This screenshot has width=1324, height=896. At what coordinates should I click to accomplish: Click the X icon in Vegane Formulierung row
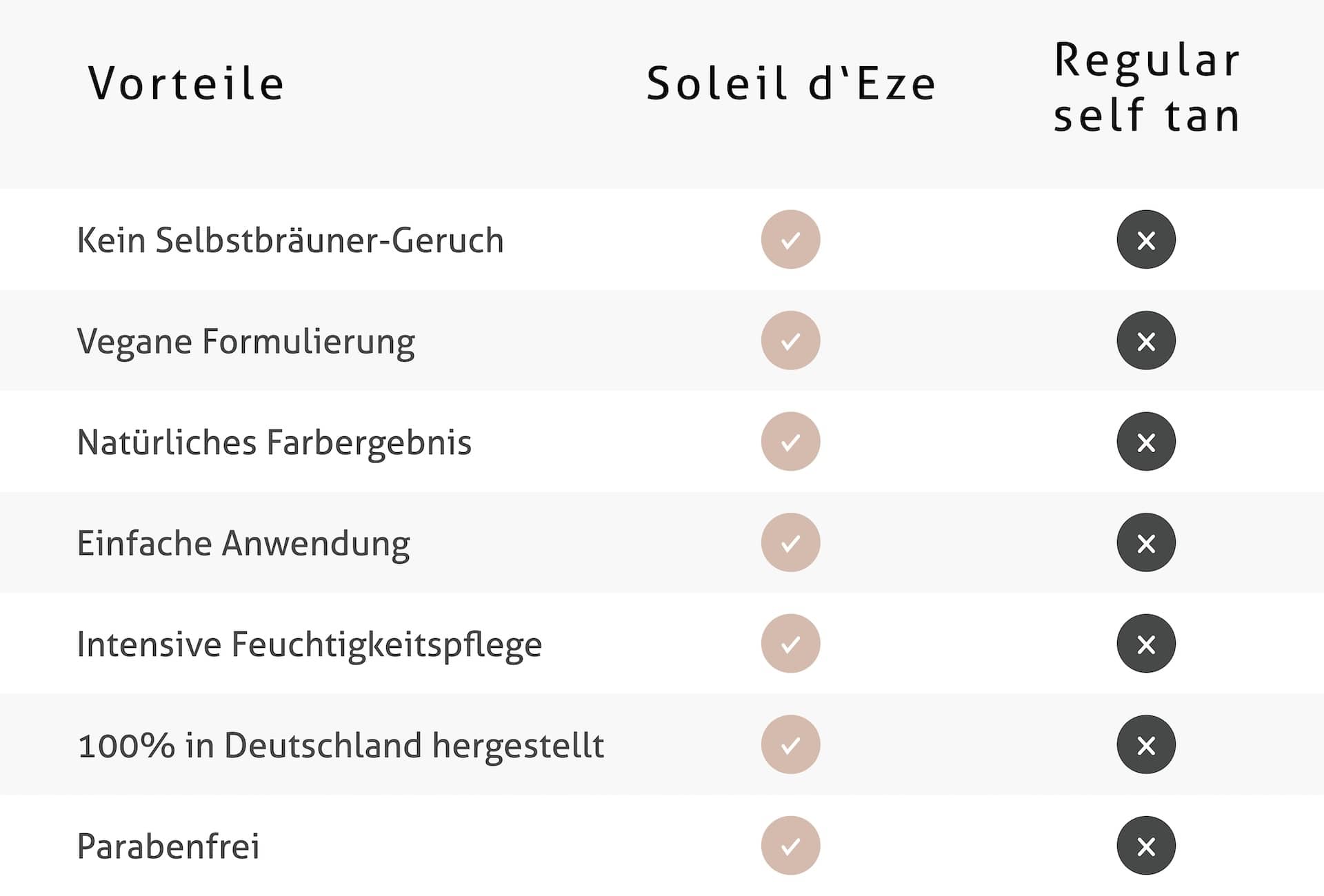point(1146,340)
